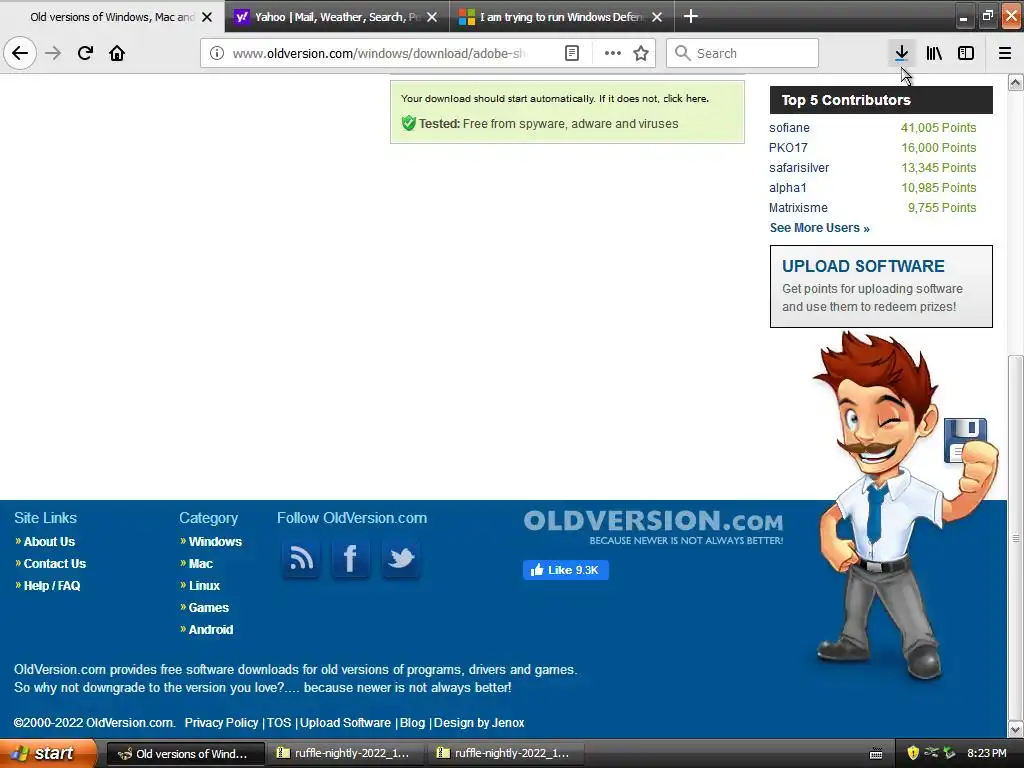The width and height of the screenshot is (1024, 768).
Task: Click the vertical scrollbar thumb
Action: pyautogui.click(x=1015, y=537)
